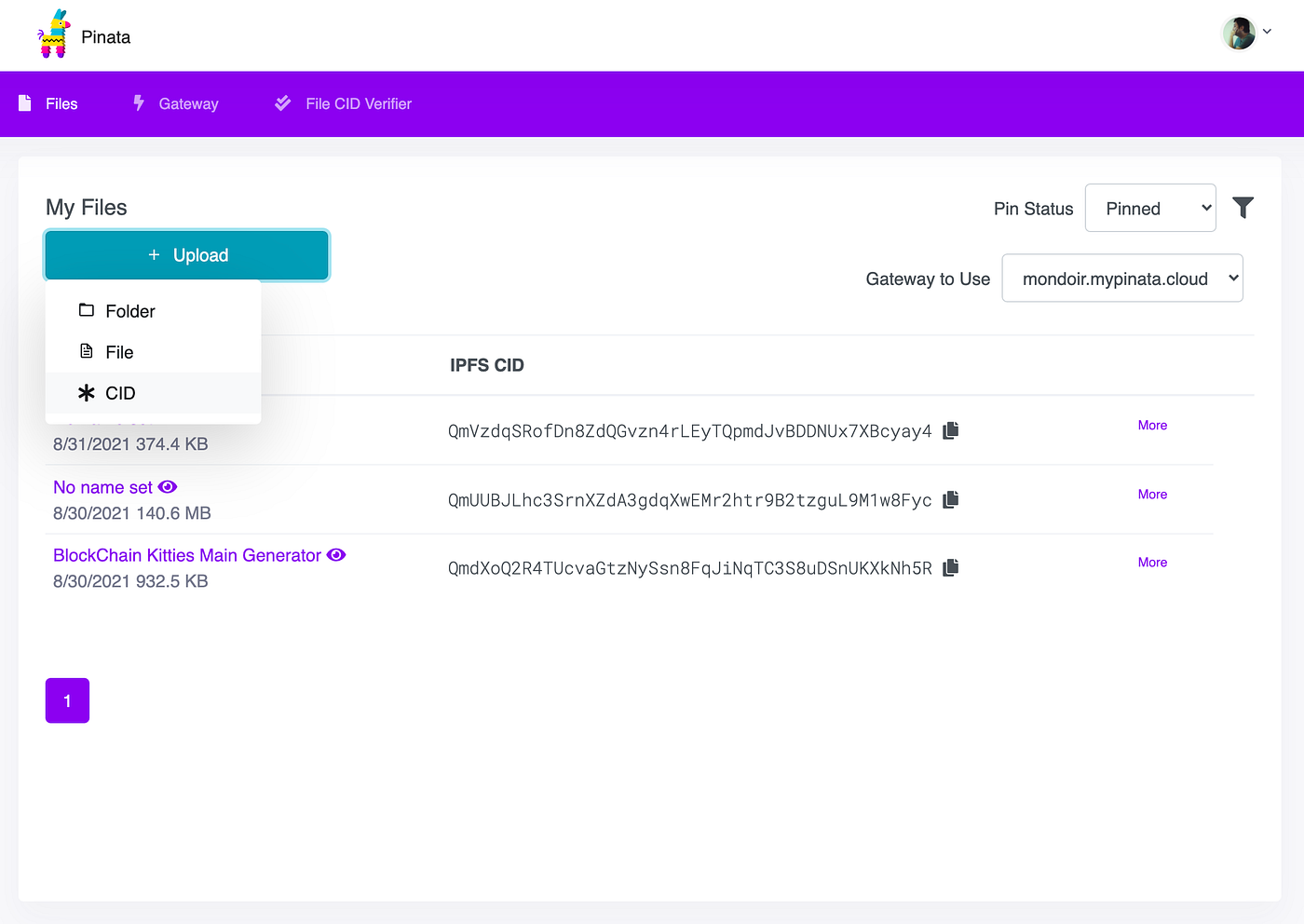Viewport: 1304px width, 924px height.
Task: Click the Pinata piñata logo
Action: pyautogui.click(x=53, y=35)
